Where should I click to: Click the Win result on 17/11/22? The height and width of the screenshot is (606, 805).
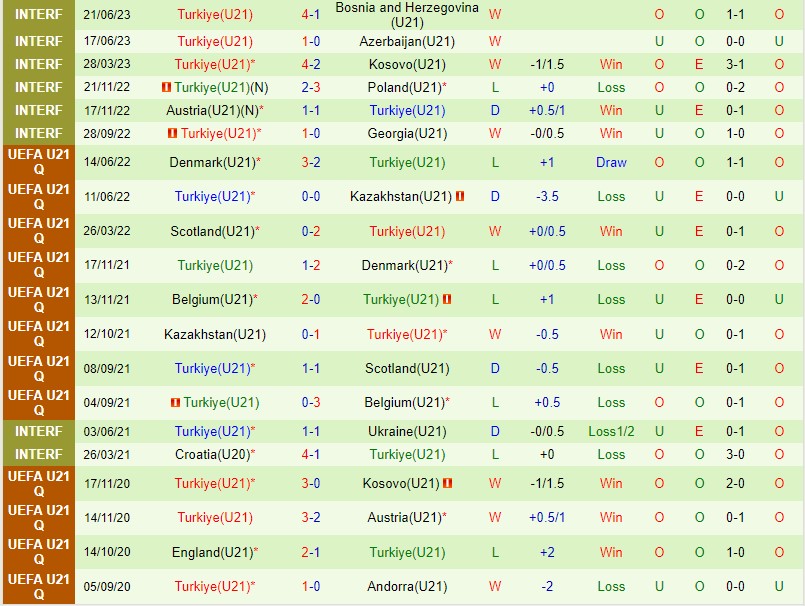coord(611,110)
